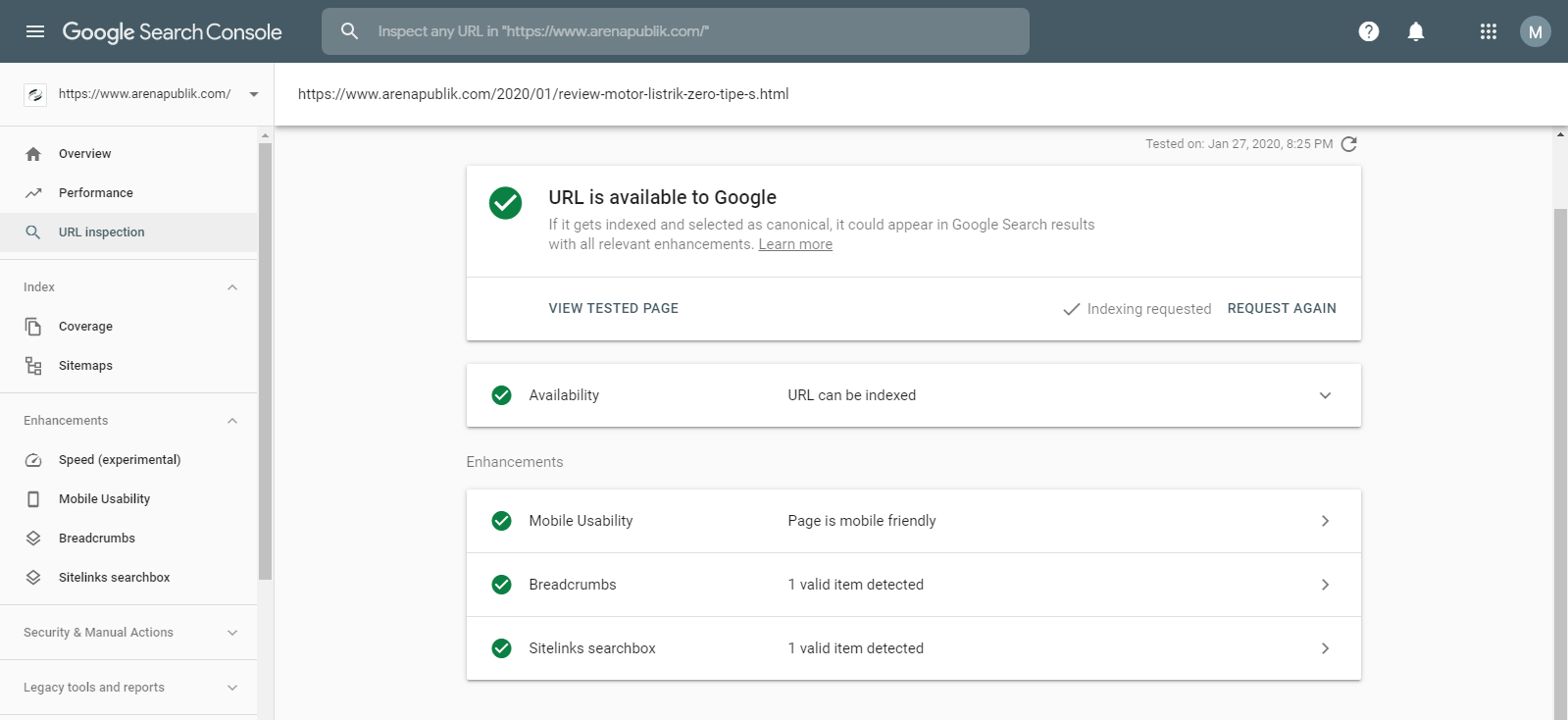Image resolution: width=1568 pixels, height=720 pixels.
Task: Open Breadcrumbs details arrow in results
Action: pos(1325,585)
